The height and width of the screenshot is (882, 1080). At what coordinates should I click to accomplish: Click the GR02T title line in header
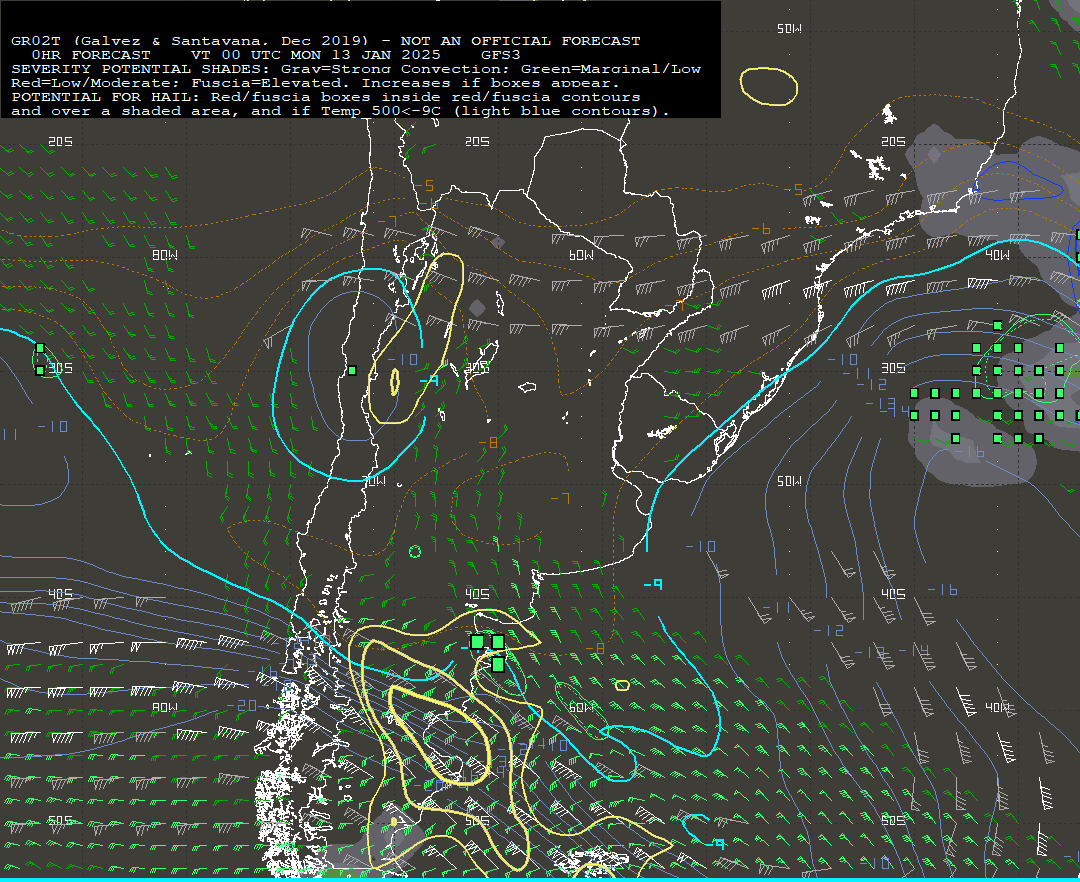326,41
